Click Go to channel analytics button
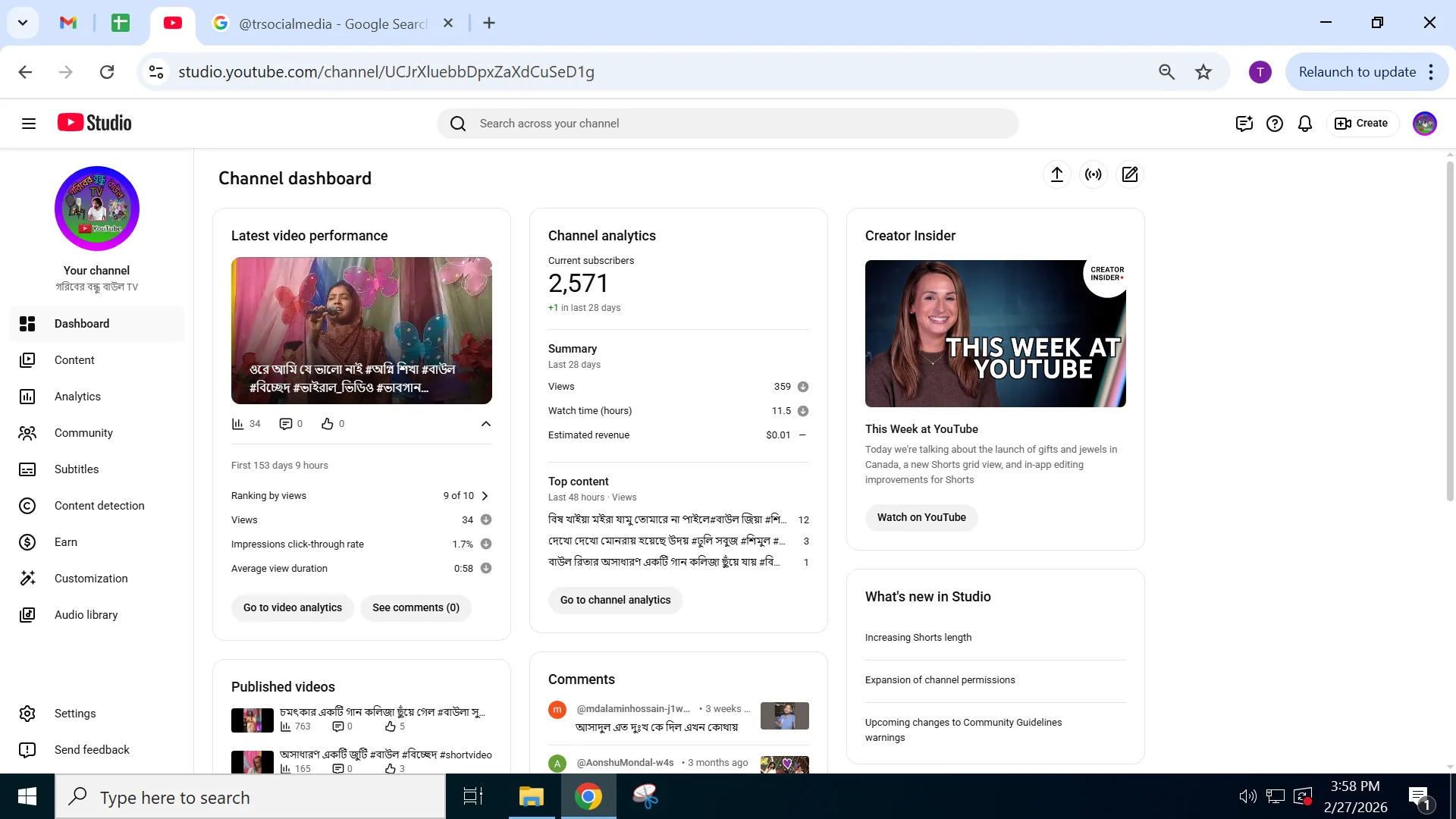Viewport: 1456px width, 819px height. [615, 601]
